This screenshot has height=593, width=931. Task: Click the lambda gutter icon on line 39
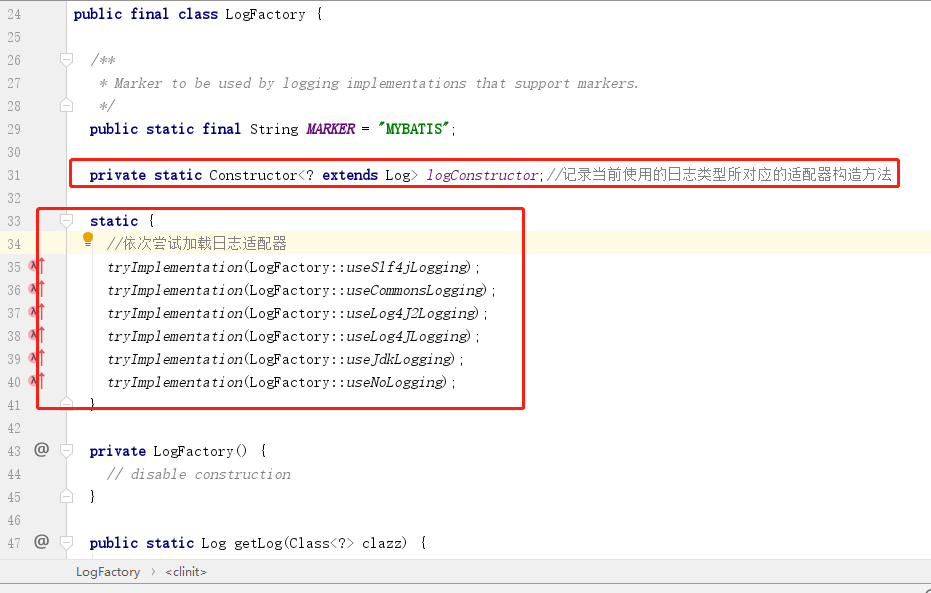(37, 359)
